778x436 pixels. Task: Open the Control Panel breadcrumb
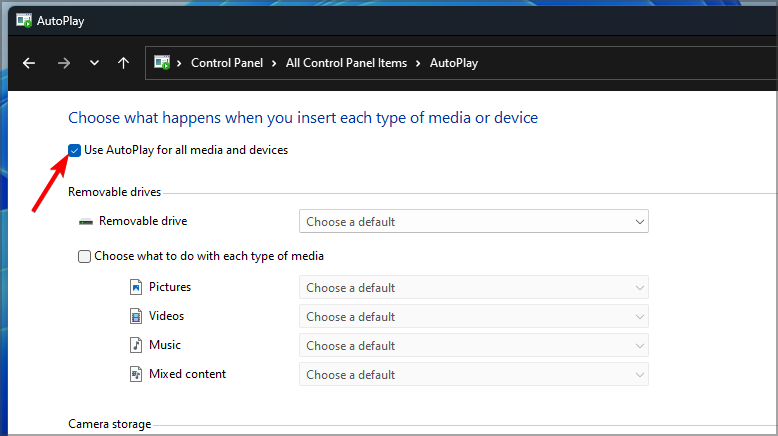click(x=227, y=63)
